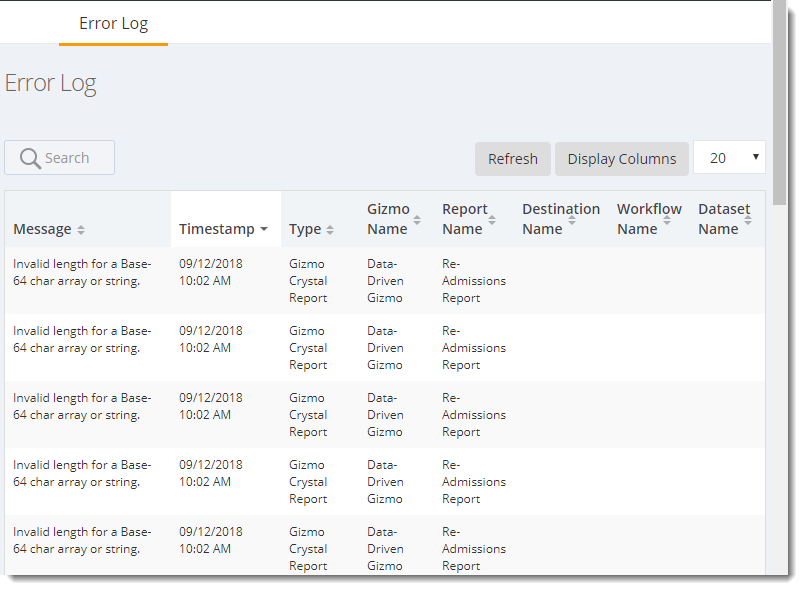803x590 pixels.
Task: Select fifth row's Gizmo Crystal Report type
Action: point(308,549)
